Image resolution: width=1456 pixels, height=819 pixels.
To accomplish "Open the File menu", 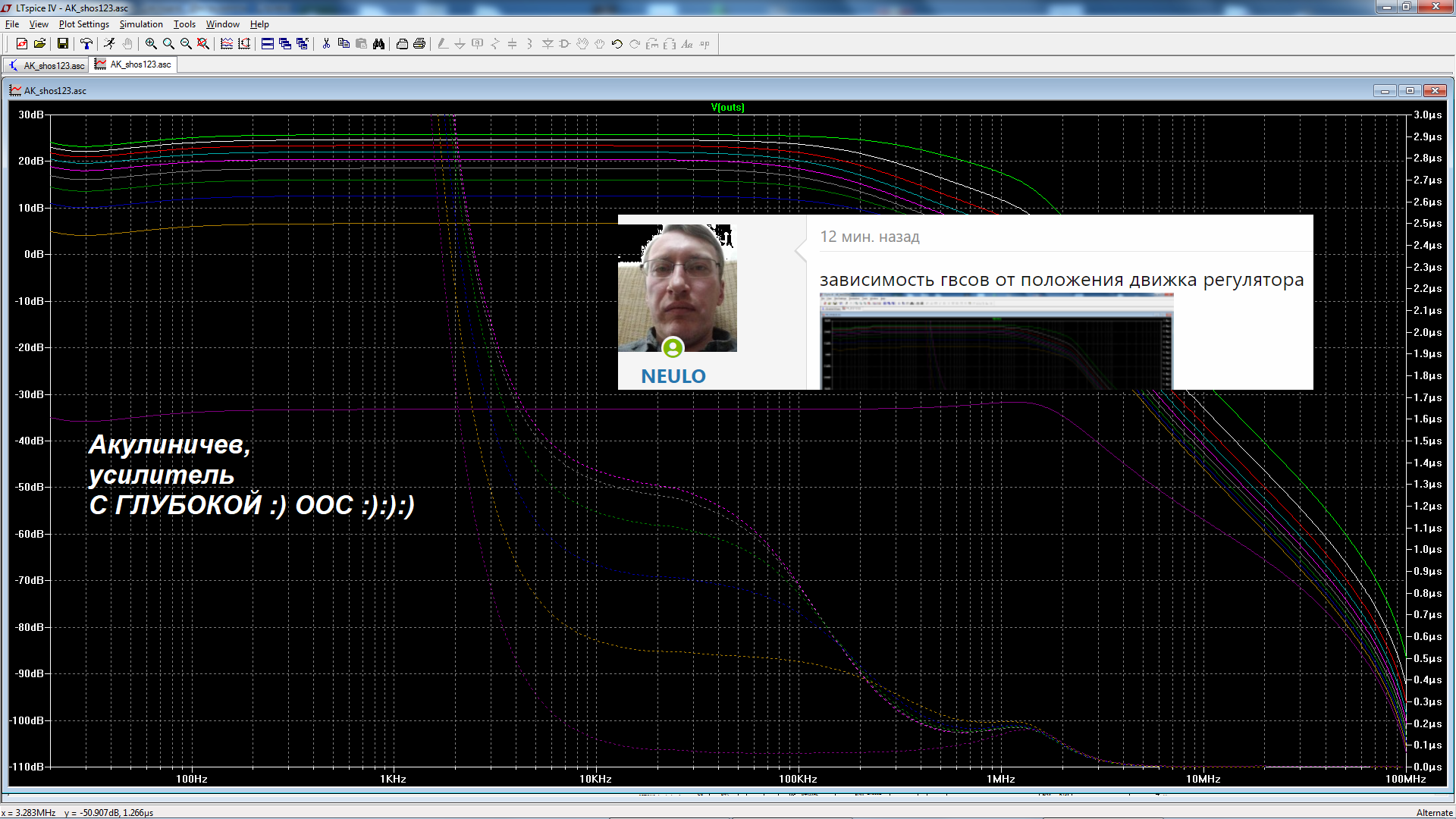I will (x=12, y=24).
